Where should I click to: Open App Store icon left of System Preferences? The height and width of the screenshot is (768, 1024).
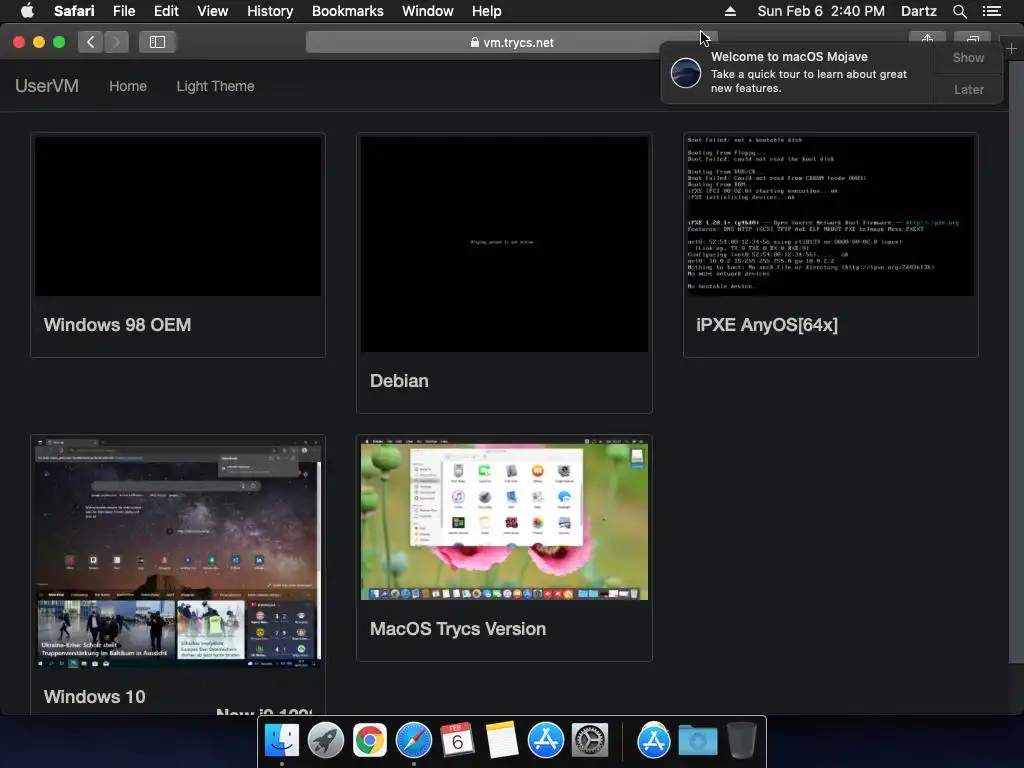click(545, 741)
